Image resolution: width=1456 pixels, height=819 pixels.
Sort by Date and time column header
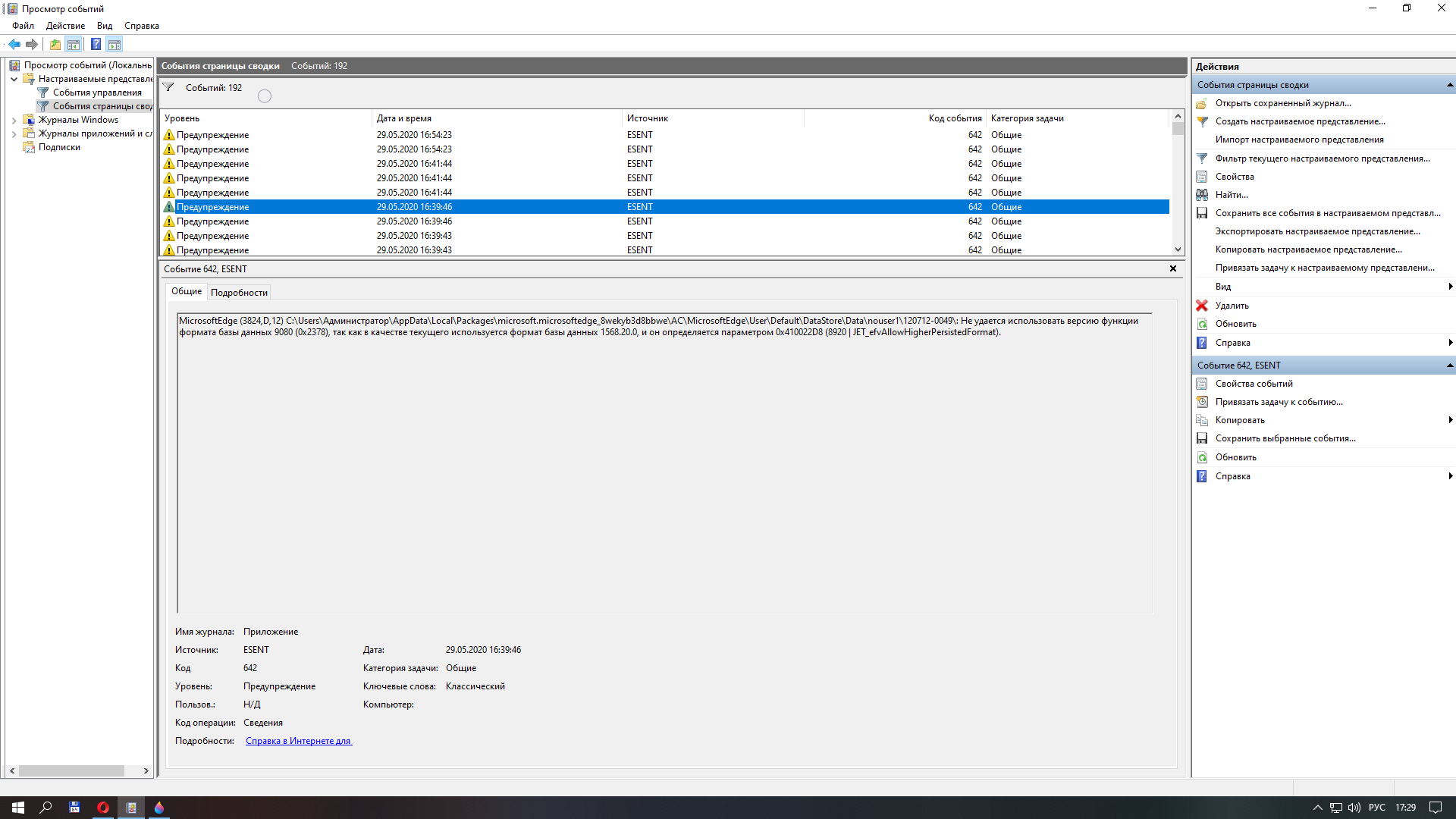(497, 118)
